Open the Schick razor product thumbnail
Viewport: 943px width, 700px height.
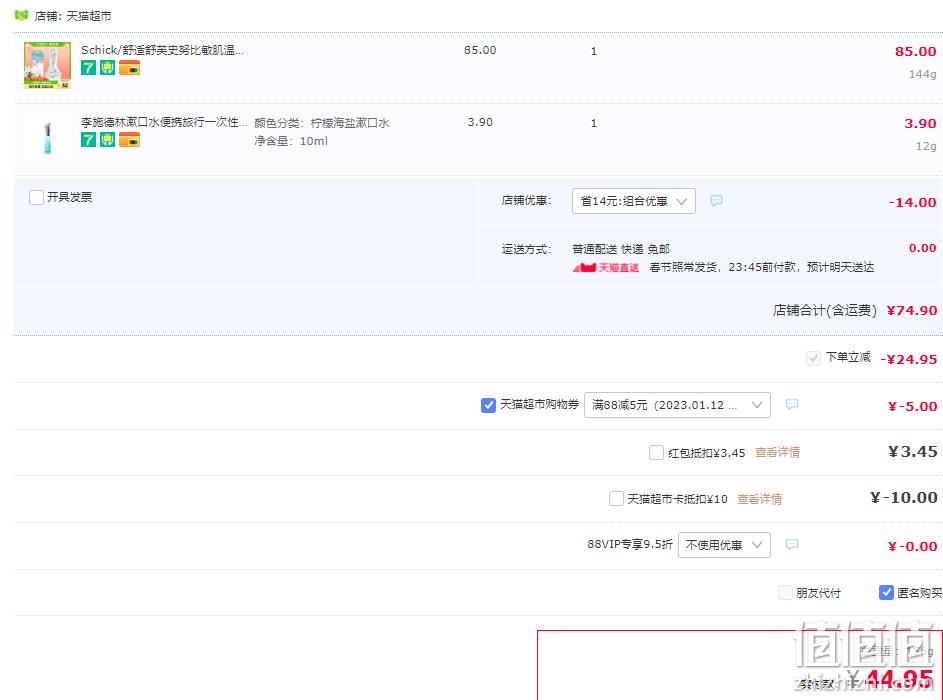(48, 65)
